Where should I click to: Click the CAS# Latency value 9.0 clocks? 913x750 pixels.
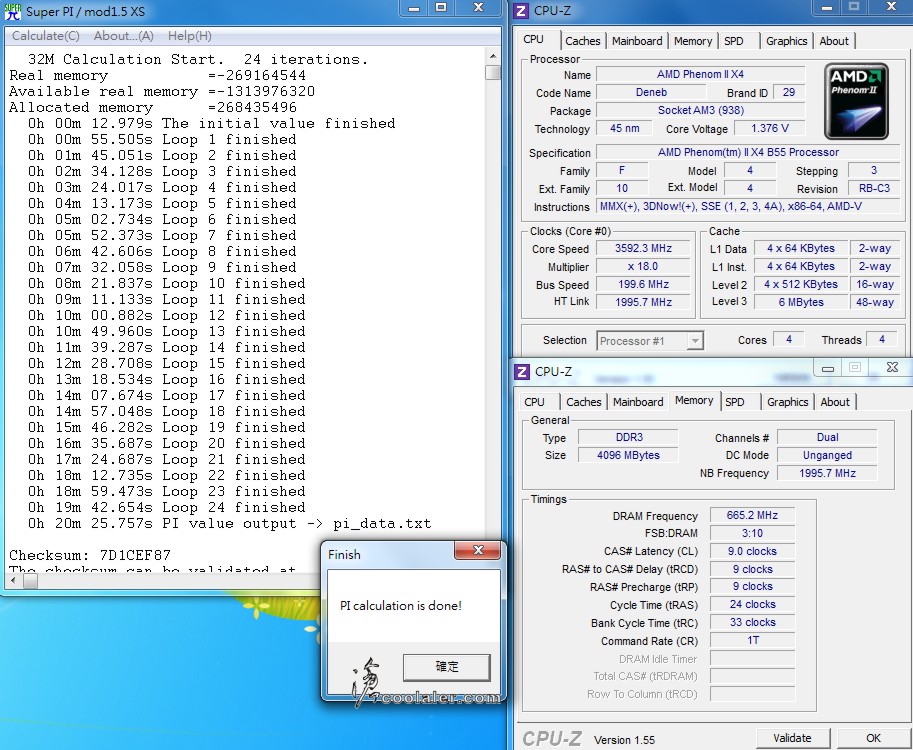pos(752,551)
